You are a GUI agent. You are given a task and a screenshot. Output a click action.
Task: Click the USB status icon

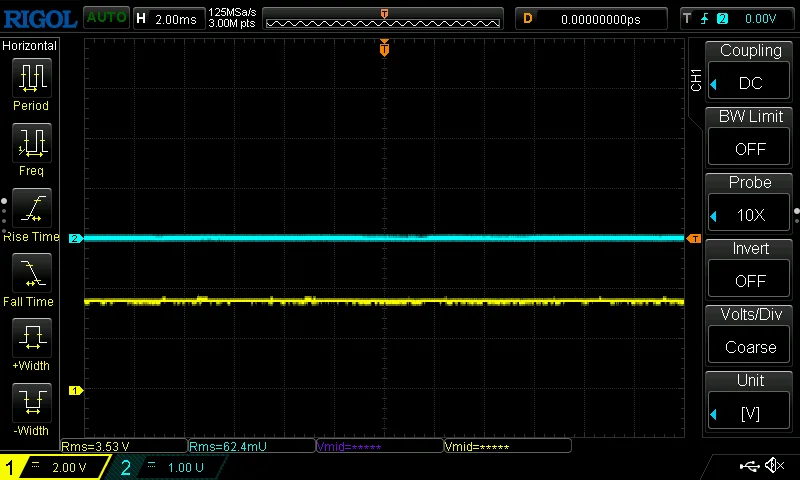pos(749,466)
